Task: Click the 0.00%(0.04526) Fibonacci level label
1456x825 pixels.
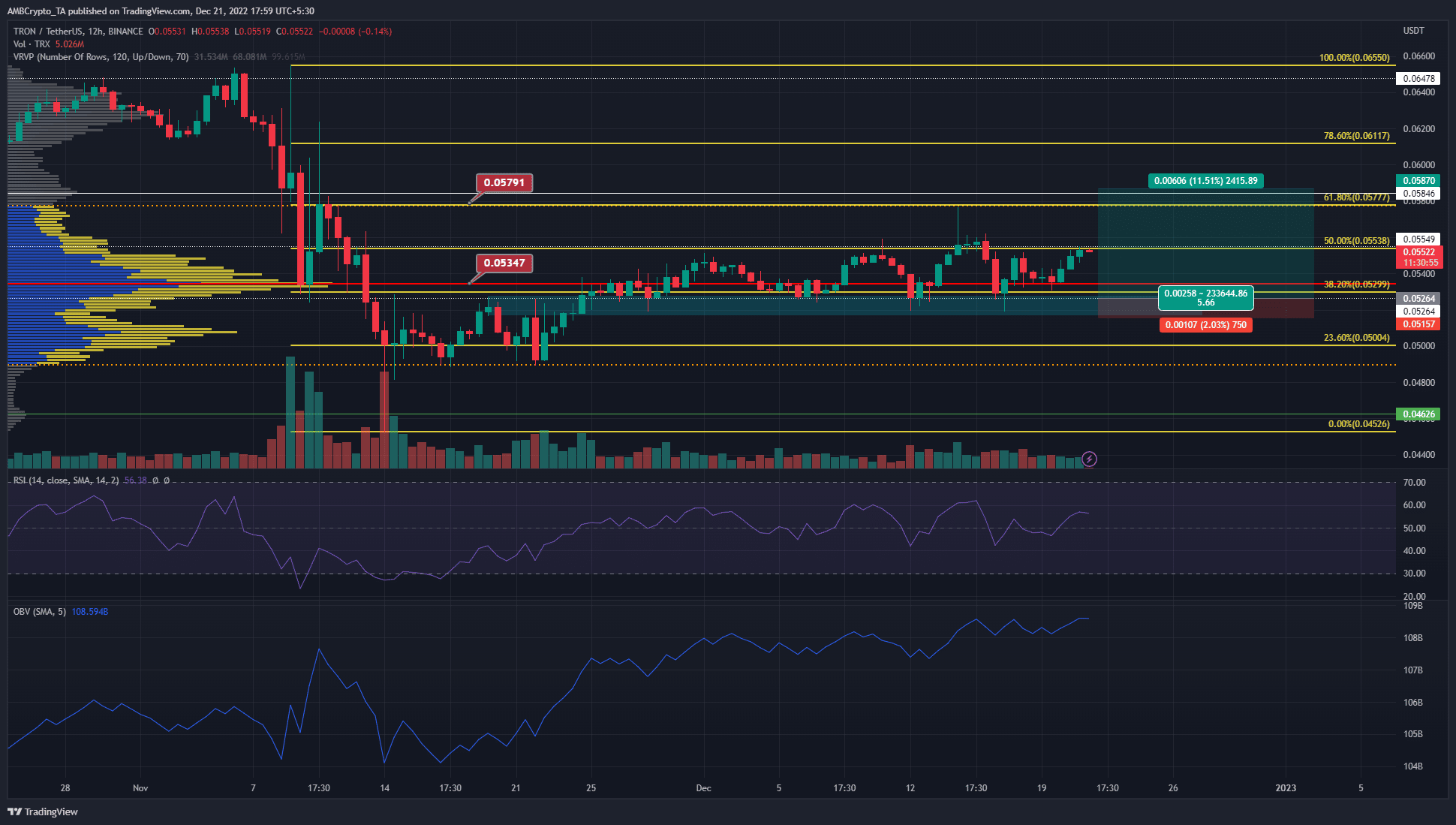Action: click(1358, 424)
